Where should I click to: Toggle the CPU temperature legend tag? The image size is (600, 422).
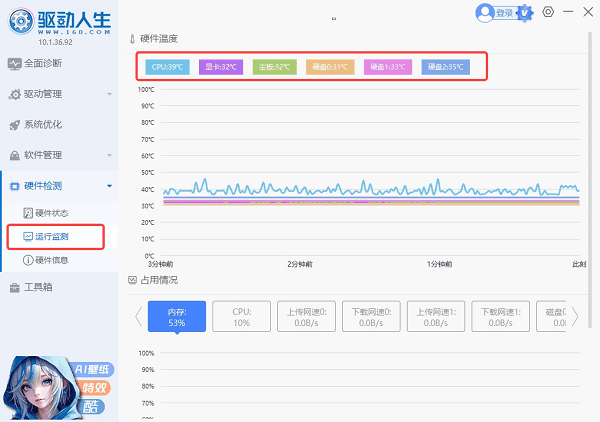(x=167, y=67)
